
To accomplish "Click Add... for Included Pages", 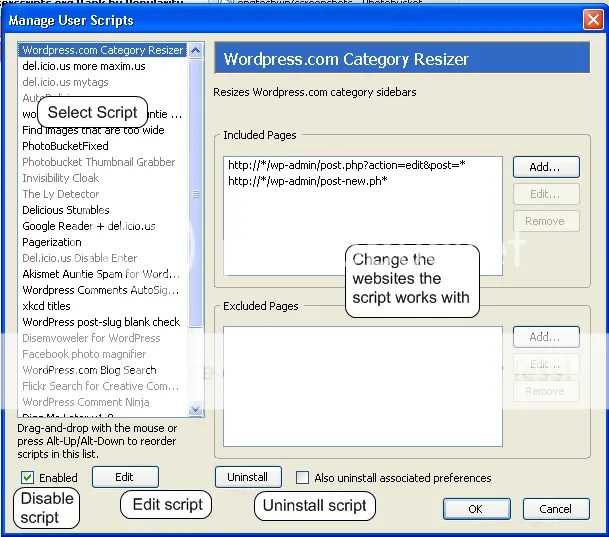I will 546,167.
